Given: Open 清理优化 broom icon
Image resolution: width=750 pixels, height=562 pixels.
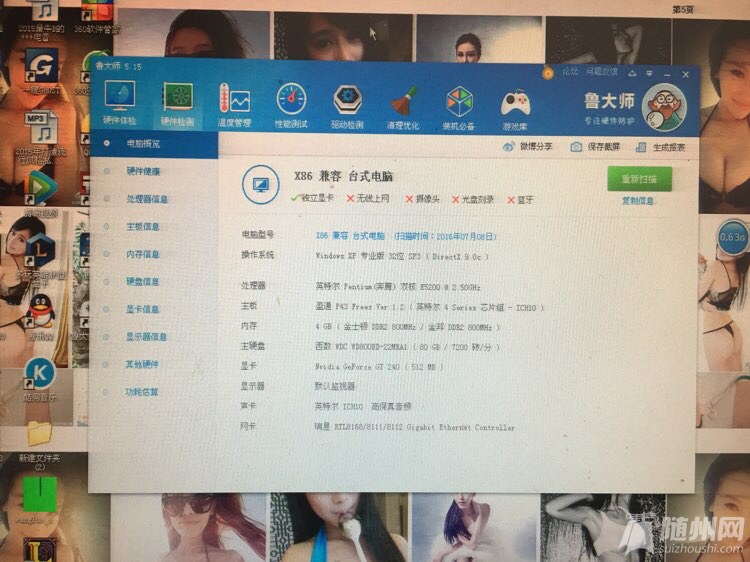Looking at the screenshot, I should pyautogui.click(x=403, y=108).
